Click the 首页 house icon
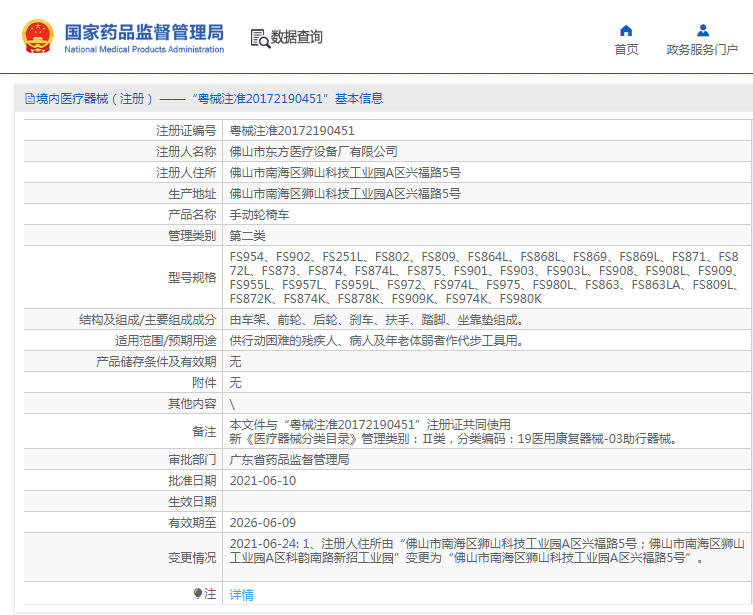The image size is (753, 615). (626, 31)
